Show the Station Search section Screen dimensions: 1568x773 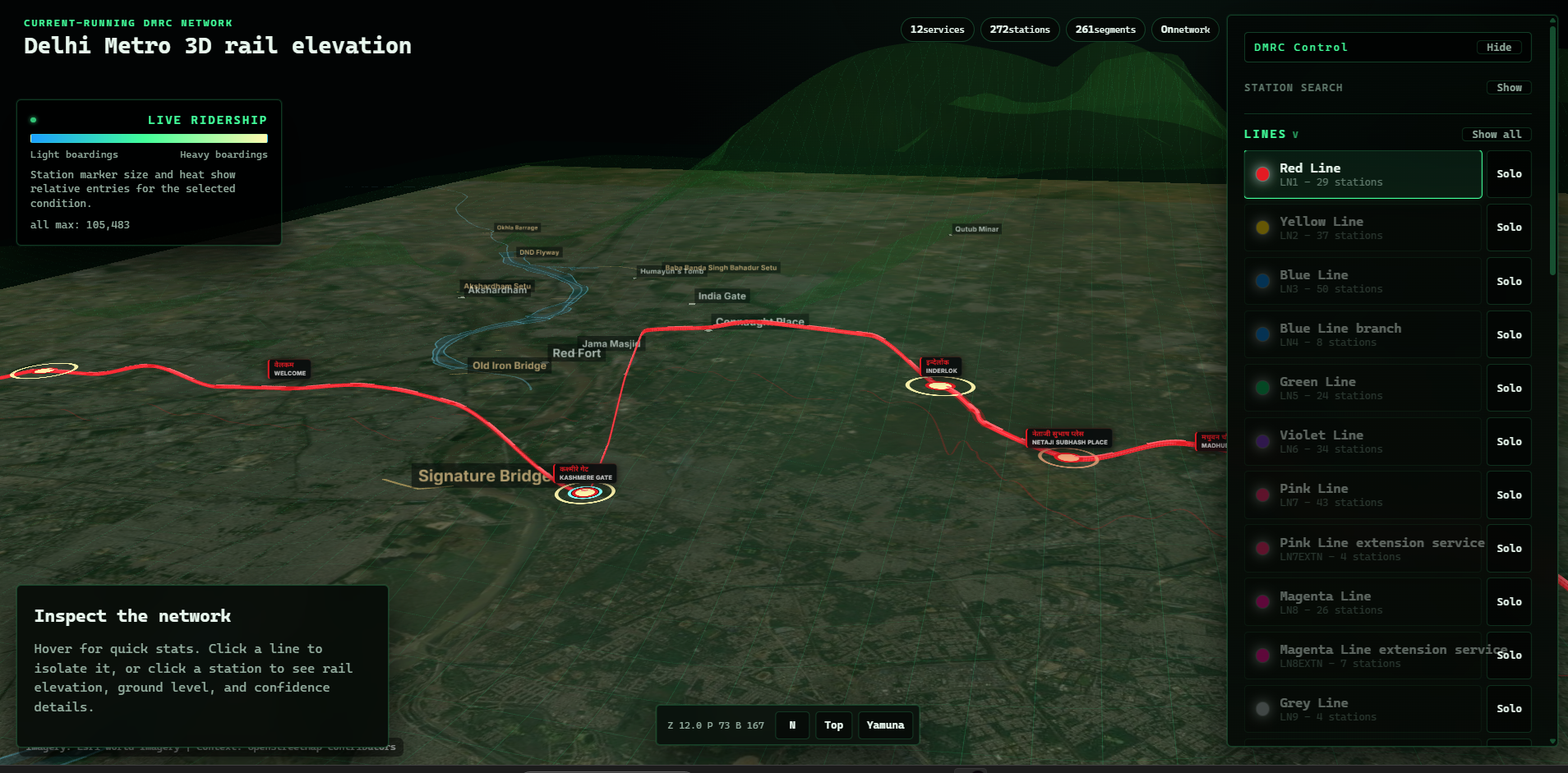1509,88
